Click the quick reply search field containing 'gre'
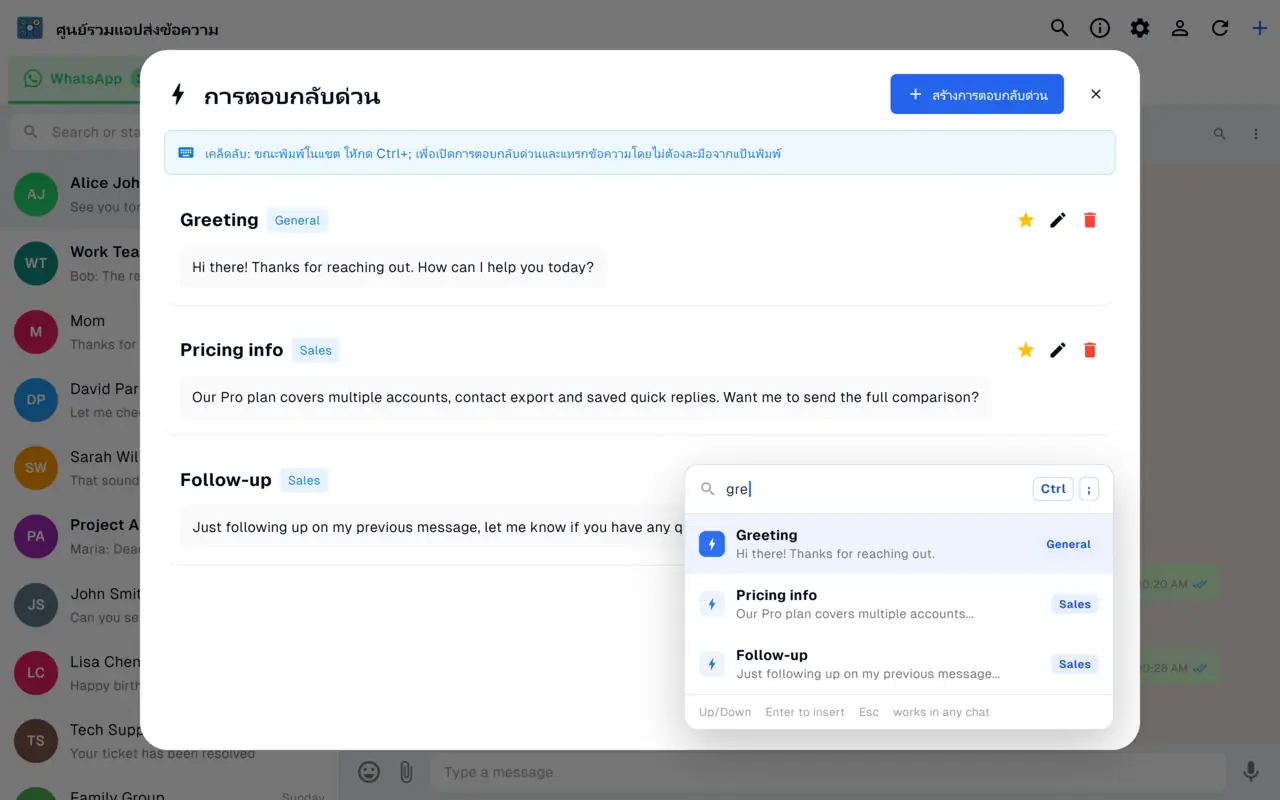 [x=873, y=489]
